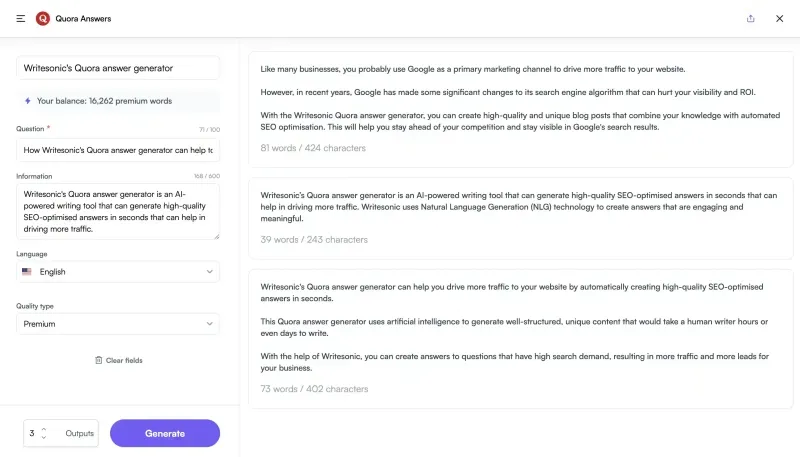Click into the Question input field
This screenshot has height=457, width=800.
point(118,150)
